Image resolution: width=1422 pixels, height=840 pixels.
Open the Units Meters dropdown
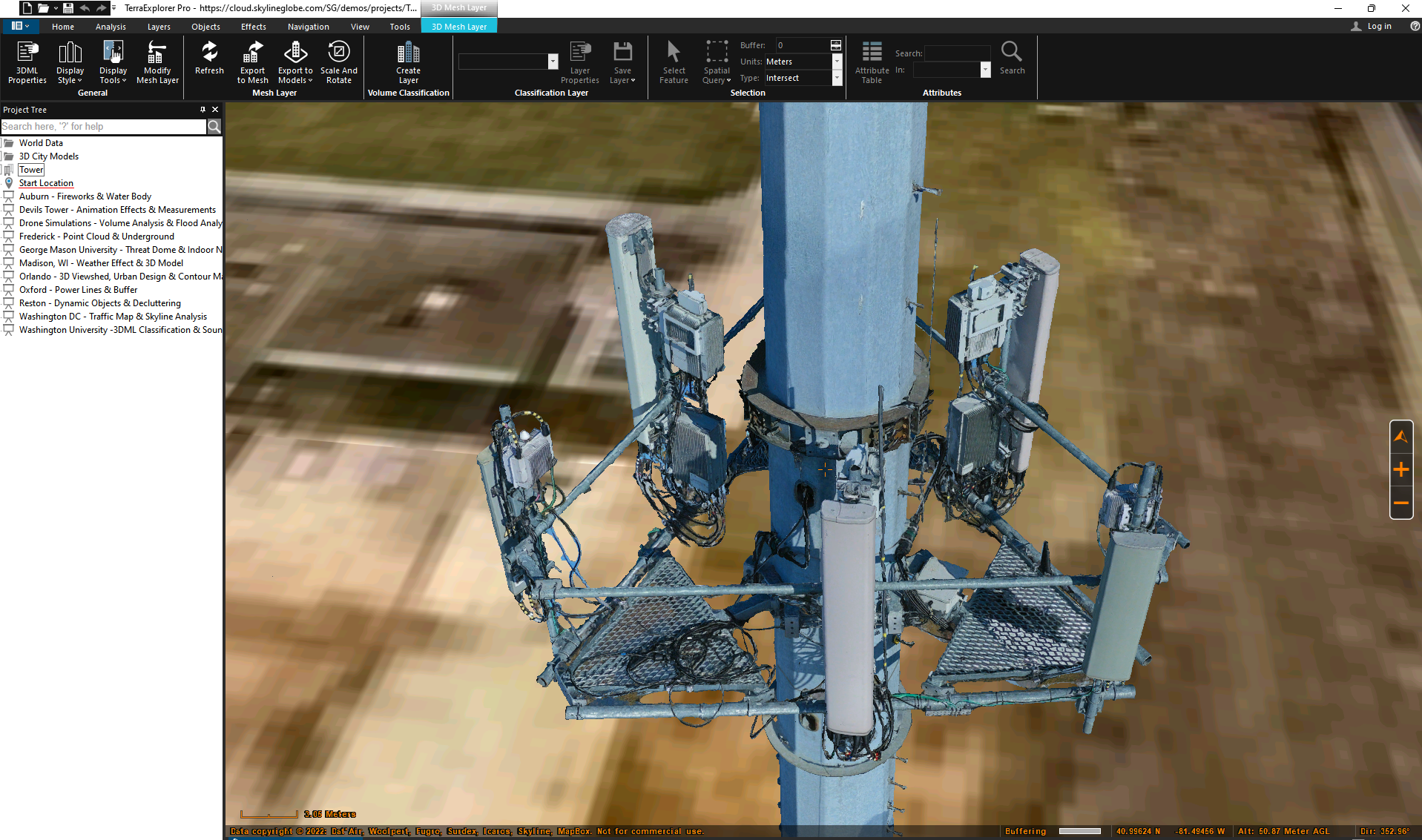[x=837, y=62]
